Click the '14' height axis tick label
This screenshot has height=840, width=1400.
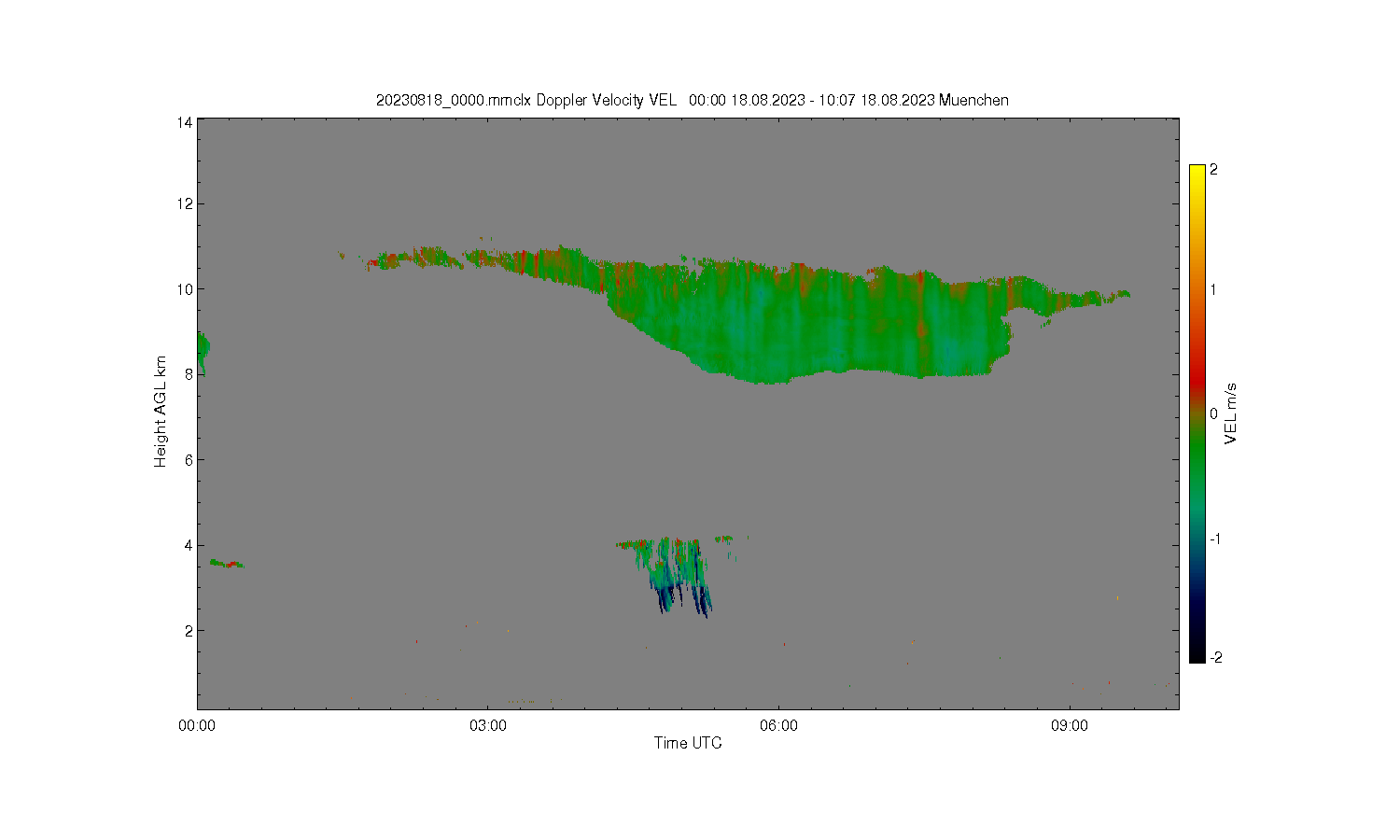[x=185, y=122]
